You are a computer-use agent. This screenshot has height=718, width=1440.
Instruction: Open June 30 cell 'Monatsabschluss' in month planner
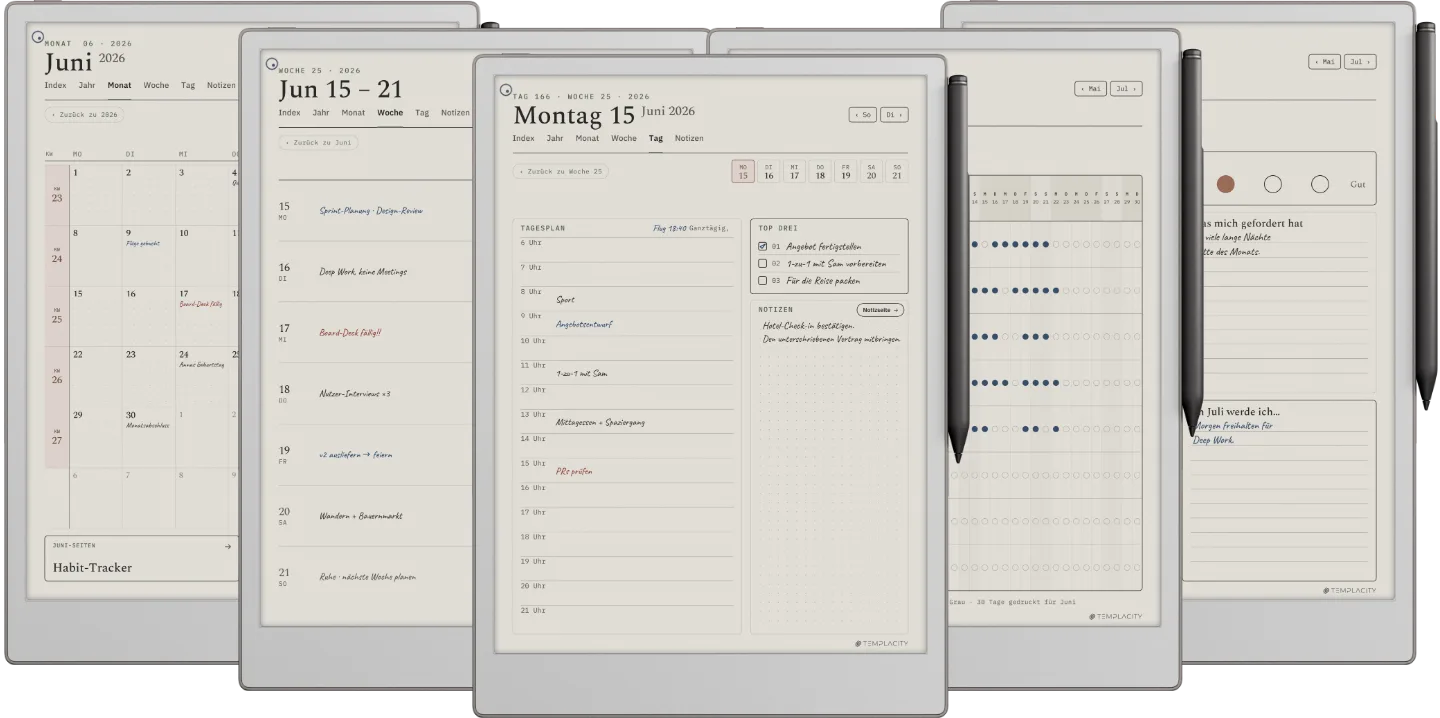point(149,437)
